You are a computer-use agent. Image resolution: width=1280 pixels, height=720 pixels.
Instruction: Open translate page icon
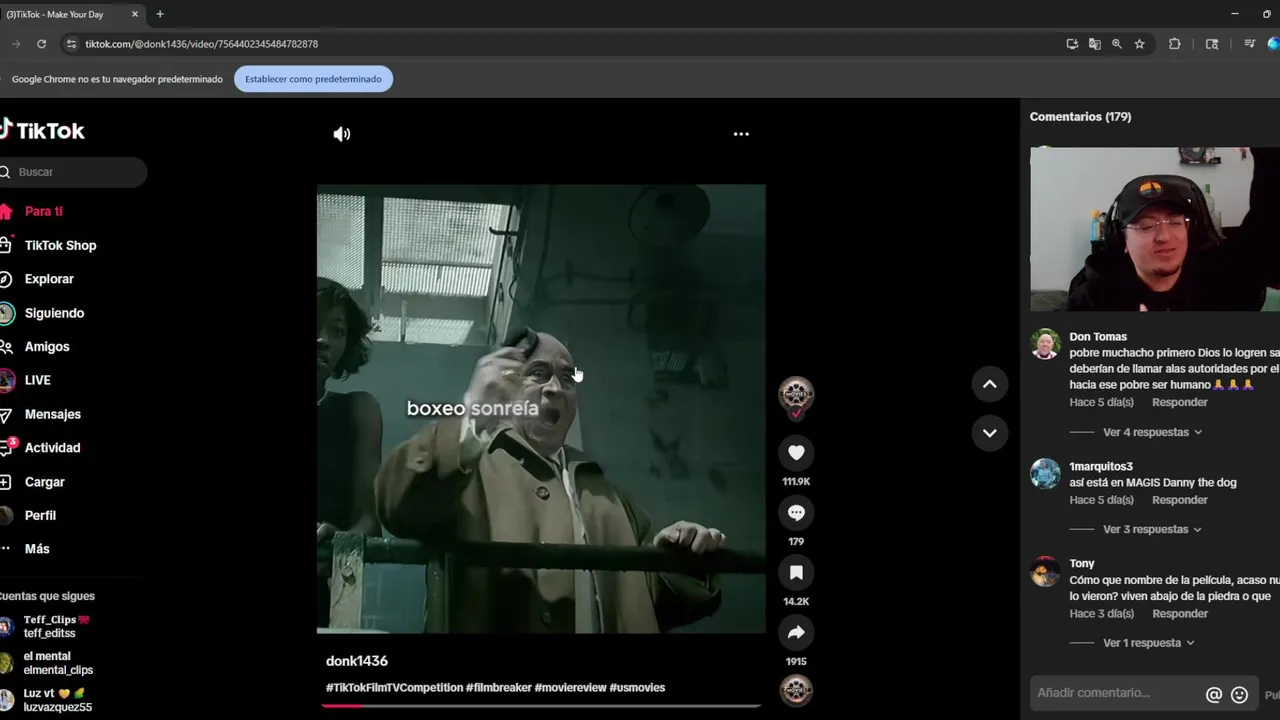coord(1095,44)
